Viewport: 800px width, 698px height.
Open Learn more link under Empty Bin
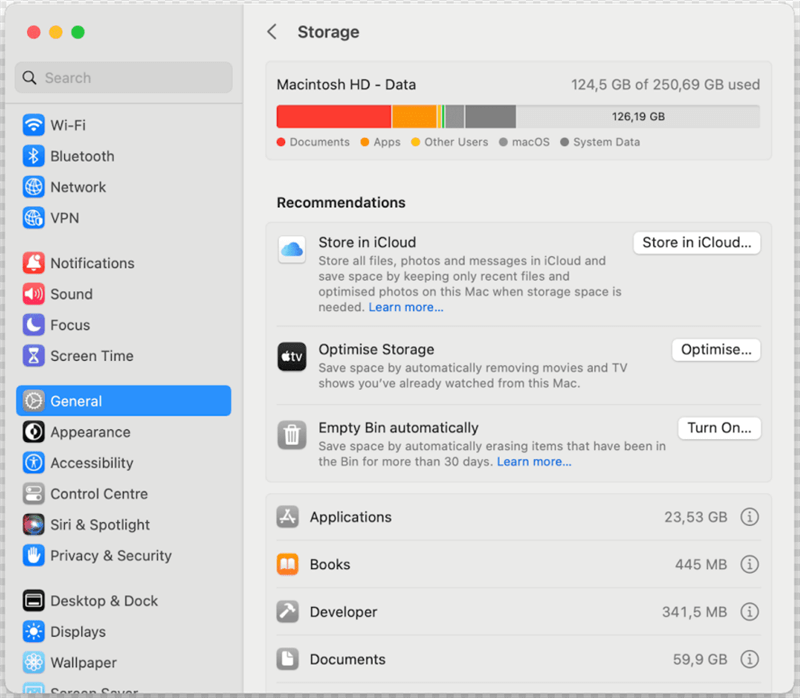click(534, 462)
